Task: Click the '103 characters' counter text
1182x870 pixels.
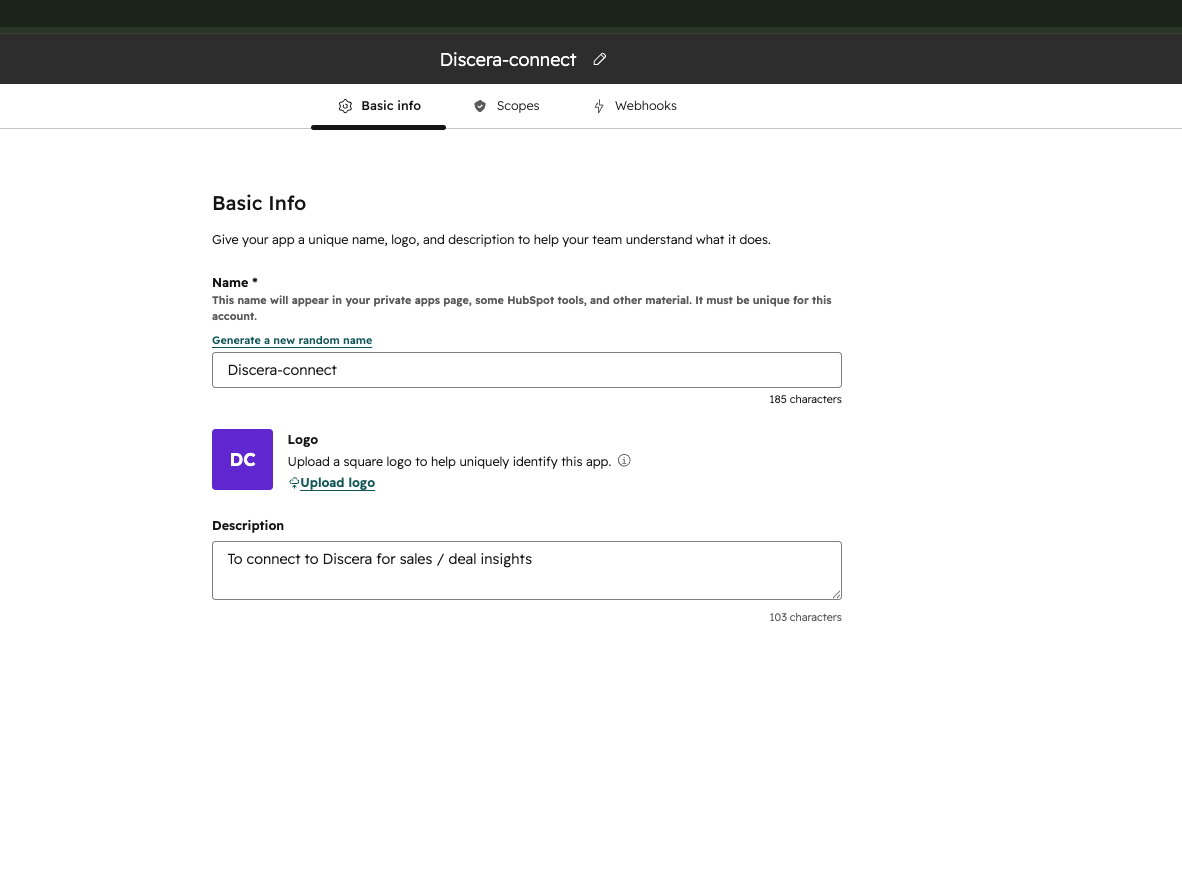Action: click(805, 617)
